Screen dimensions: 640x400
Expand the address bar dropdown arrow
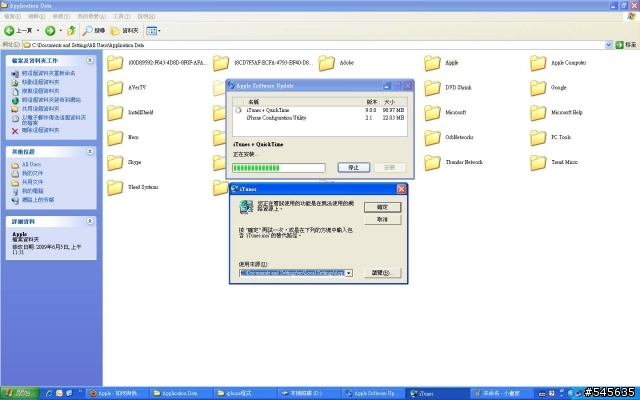(608, 45)
